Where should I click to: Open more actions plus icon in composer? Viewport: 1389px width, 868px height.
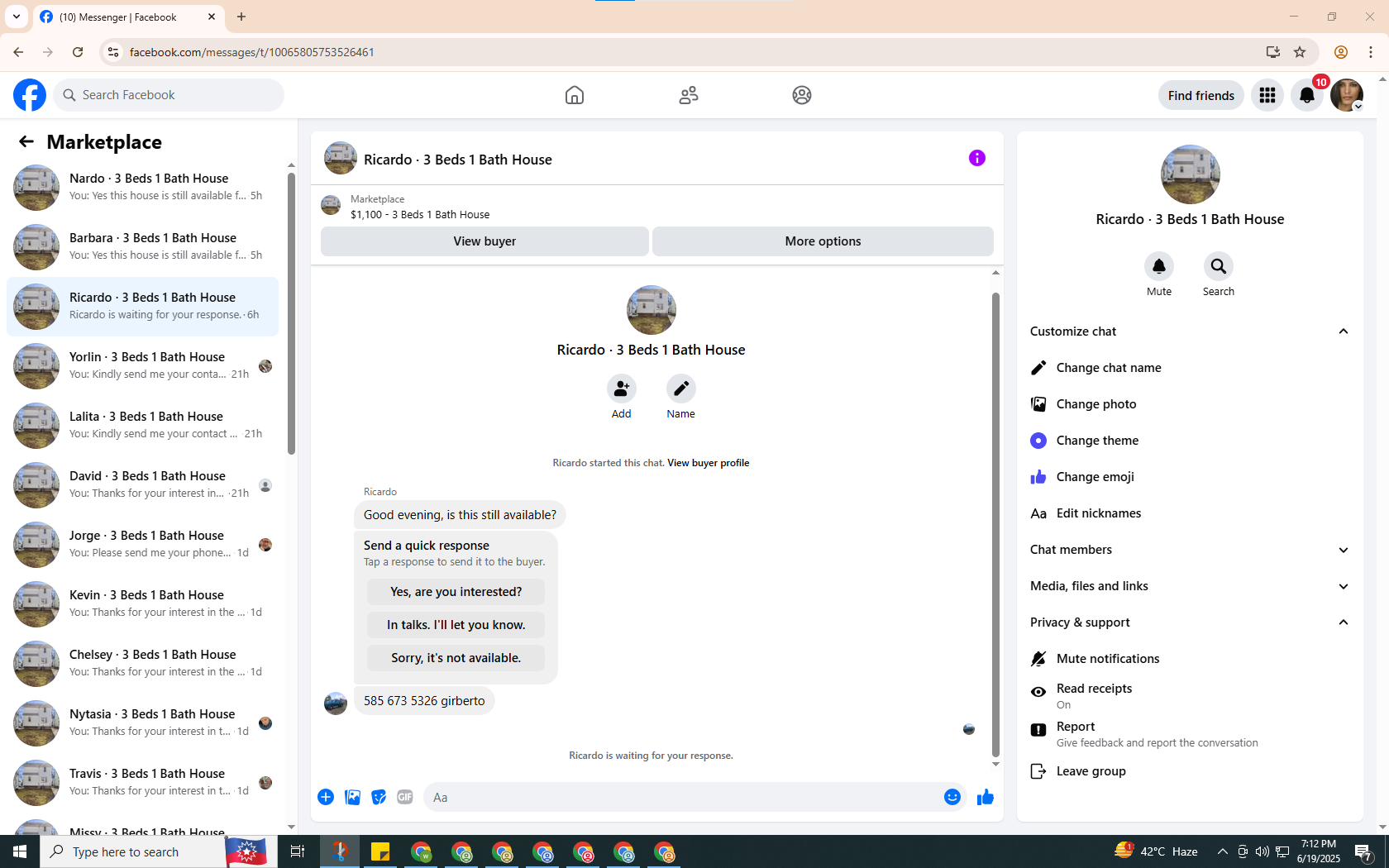pyautogui.click(x=326, y=797)
